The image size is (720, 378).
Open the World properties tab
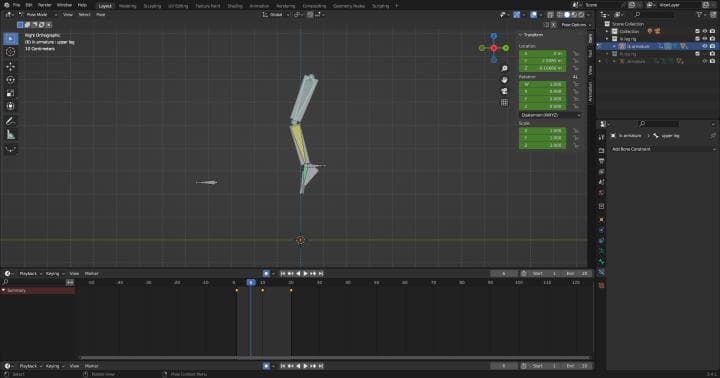[602, 193]
